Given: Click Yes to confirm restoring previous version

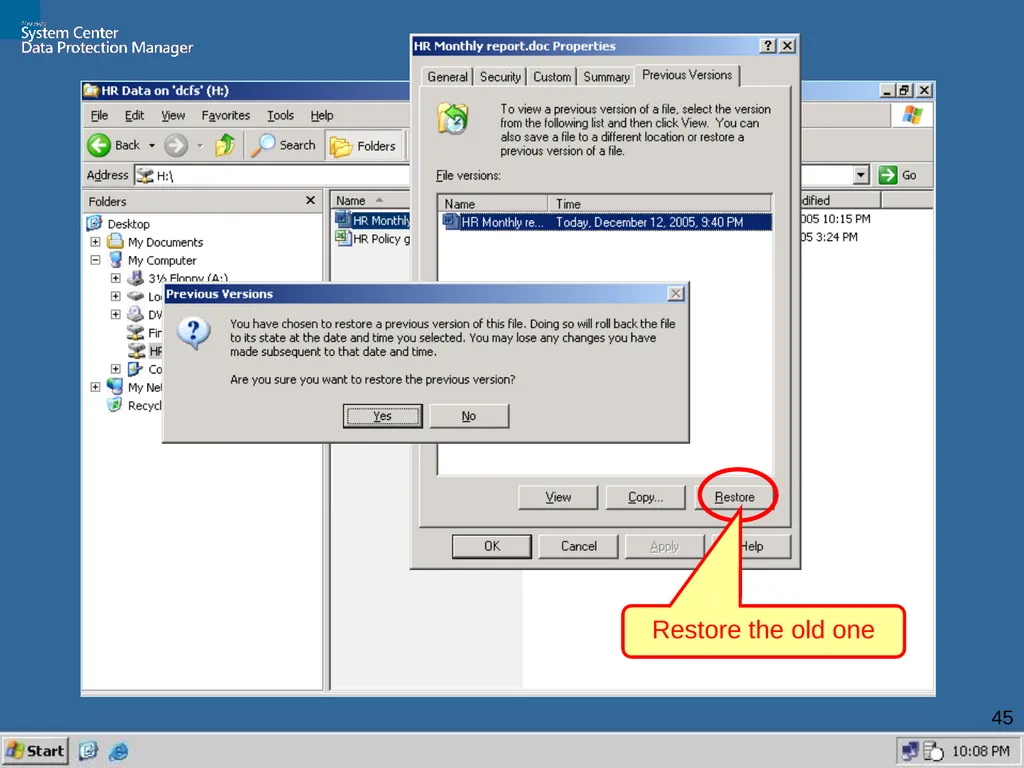Looking at the screenshot, I should point(383,416).
